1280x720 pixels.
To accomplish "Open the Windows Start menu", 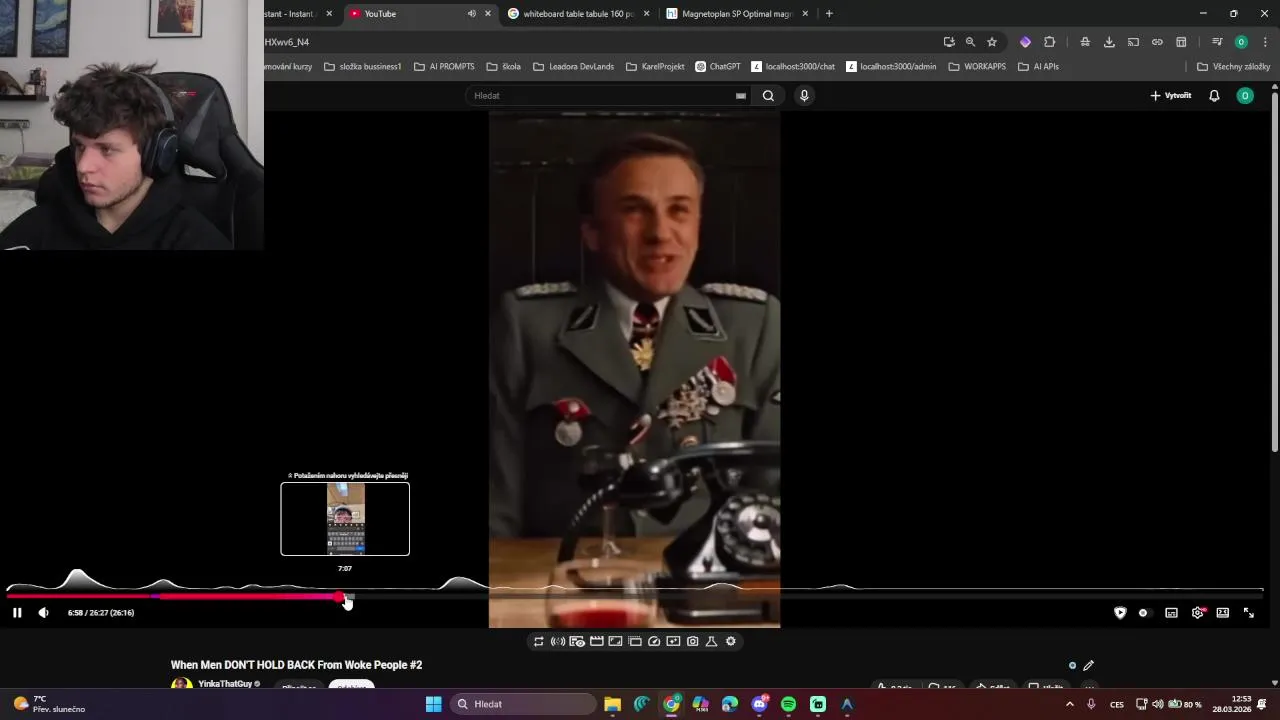I will [x=433, y=704].
